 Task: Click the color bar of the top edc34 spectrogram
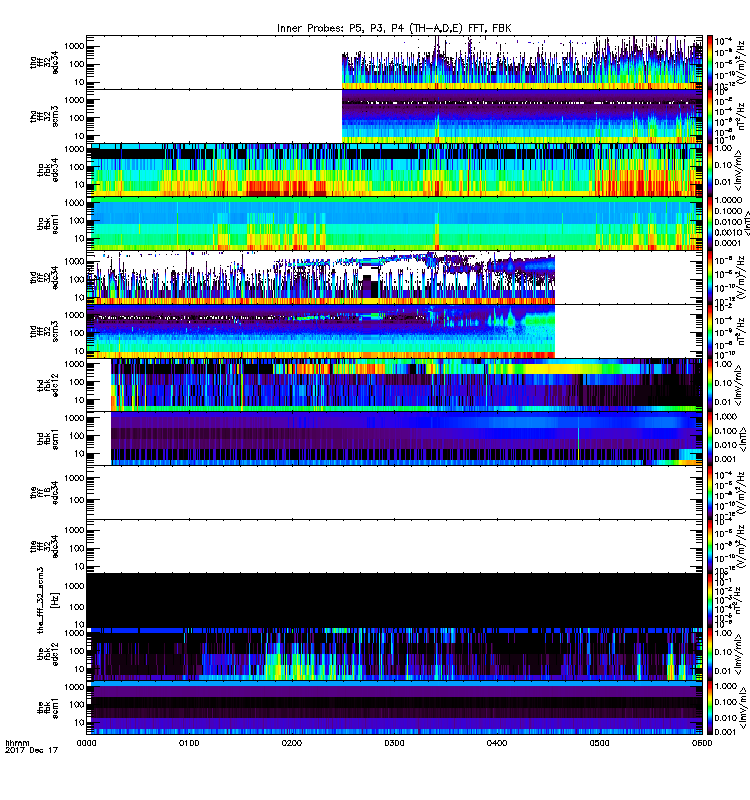pos(709,62)
